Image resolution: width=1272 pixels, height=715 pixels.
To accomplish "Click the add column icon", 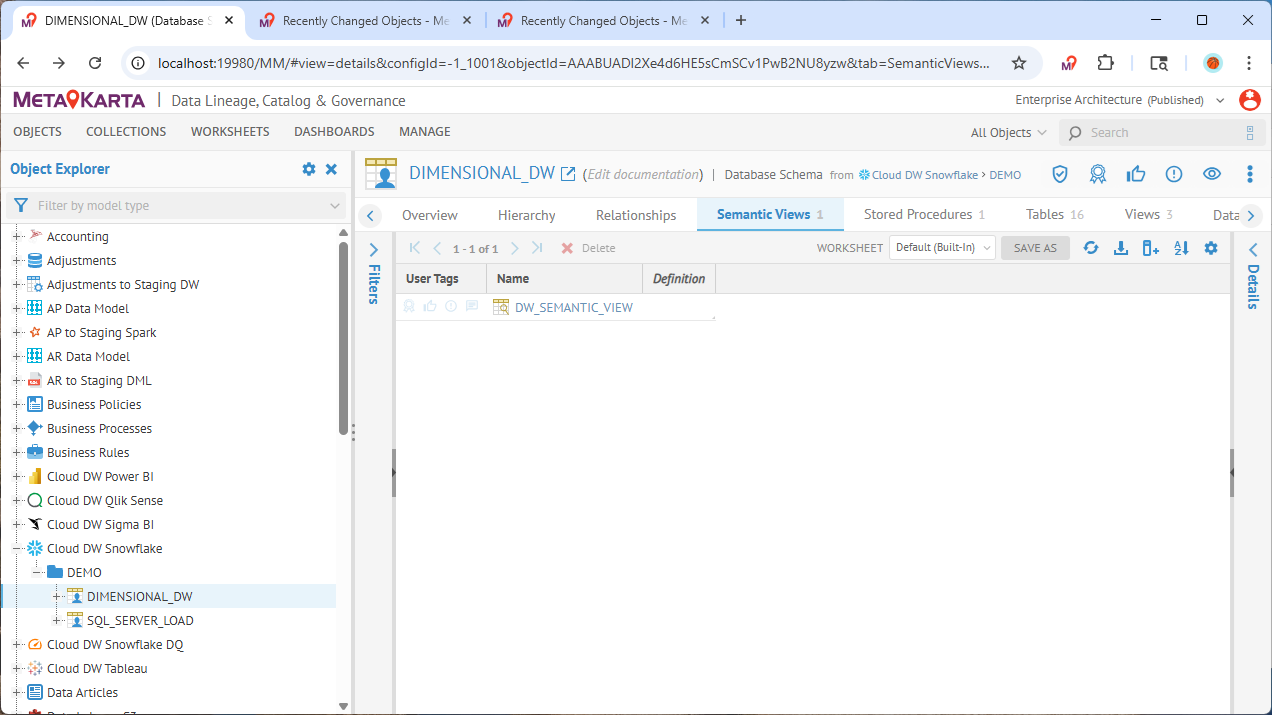I will pos(1151,248).
